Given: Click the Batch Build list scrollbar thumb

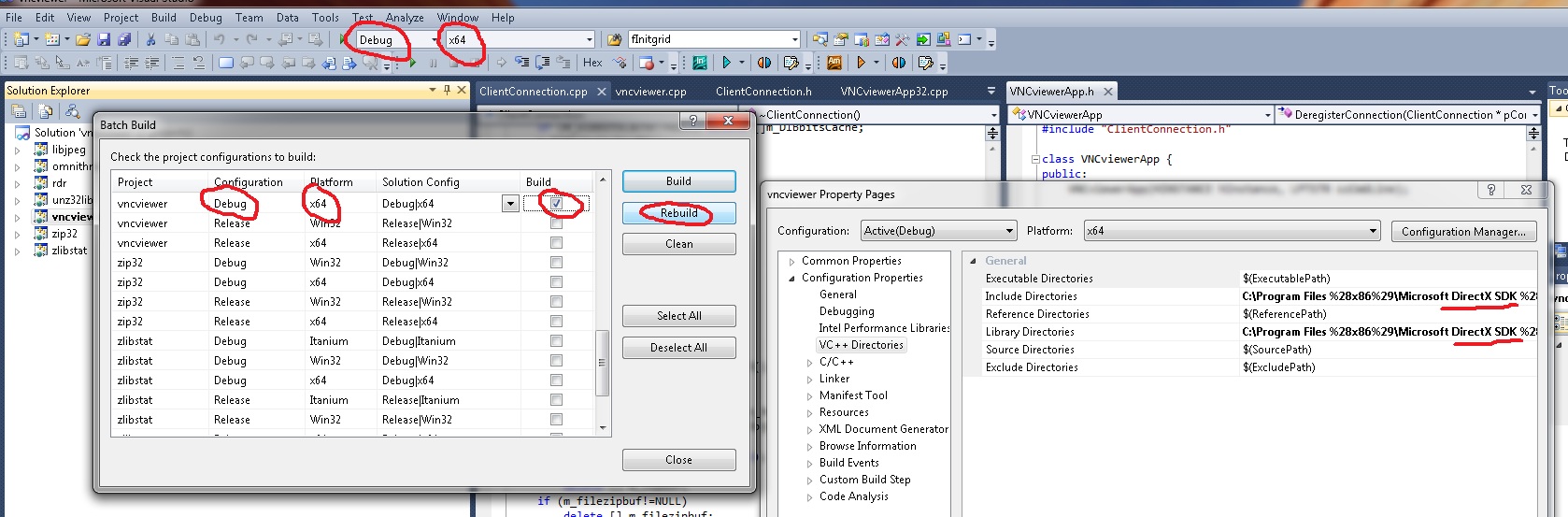Looking at the screenshot, I should coord(603,363).
